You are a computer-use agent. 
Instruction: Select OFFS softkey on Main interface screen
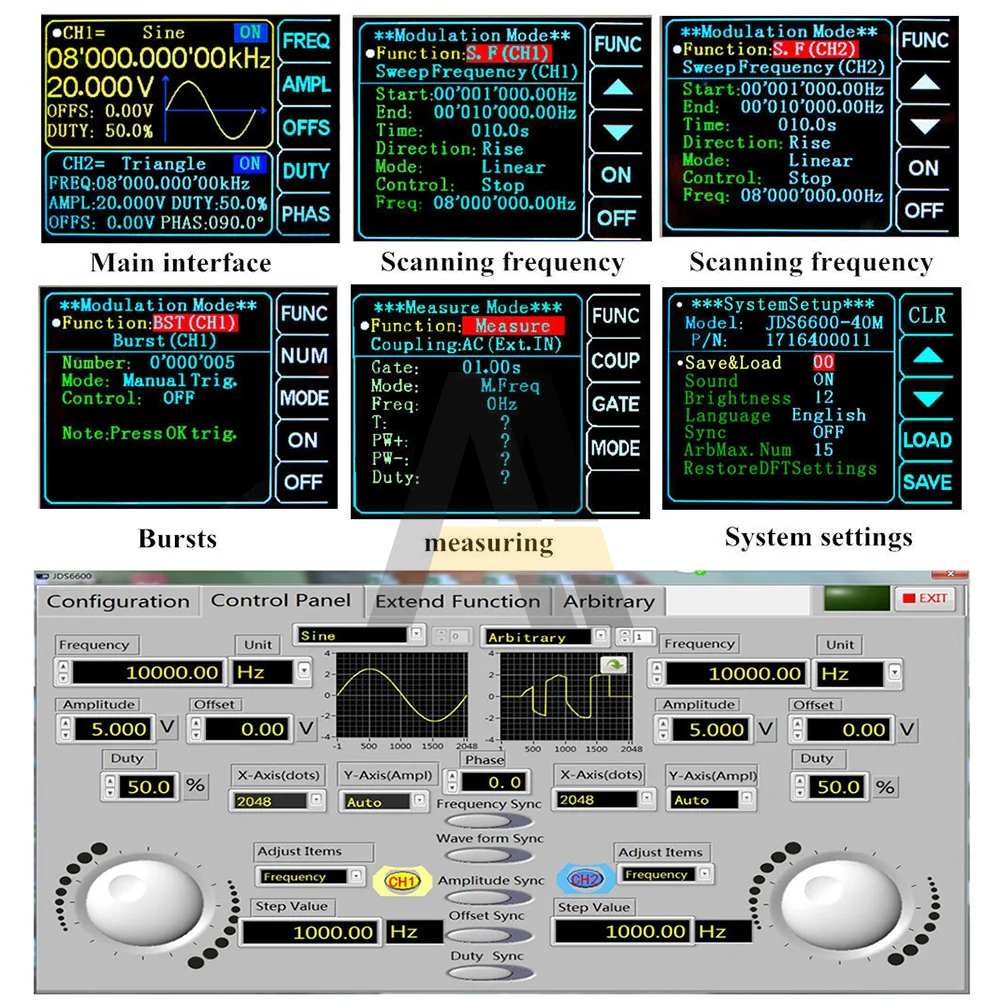tap(306, 128)
